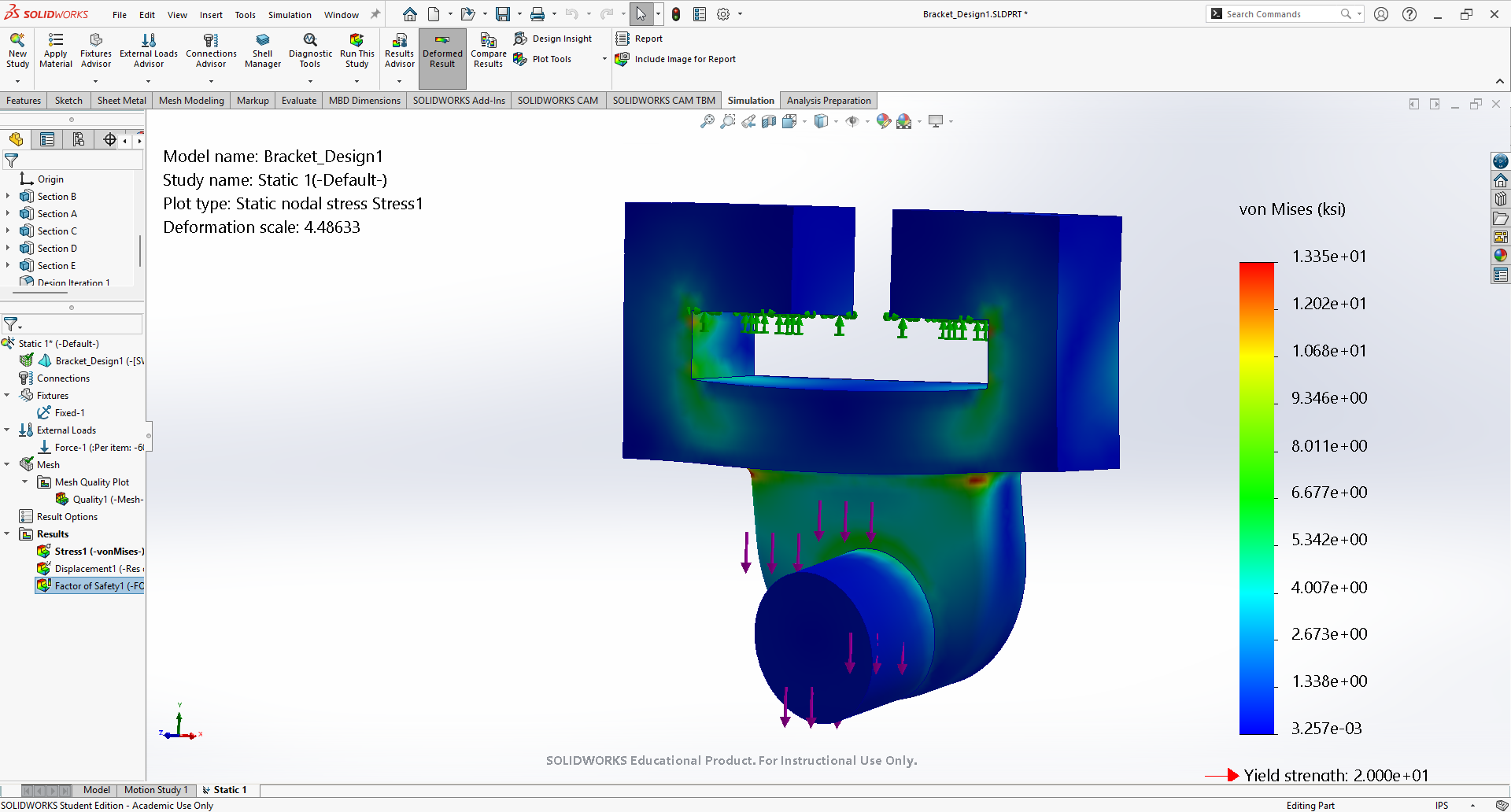Toggle Section View icon
1511x812 pixels.
point(769,121)
